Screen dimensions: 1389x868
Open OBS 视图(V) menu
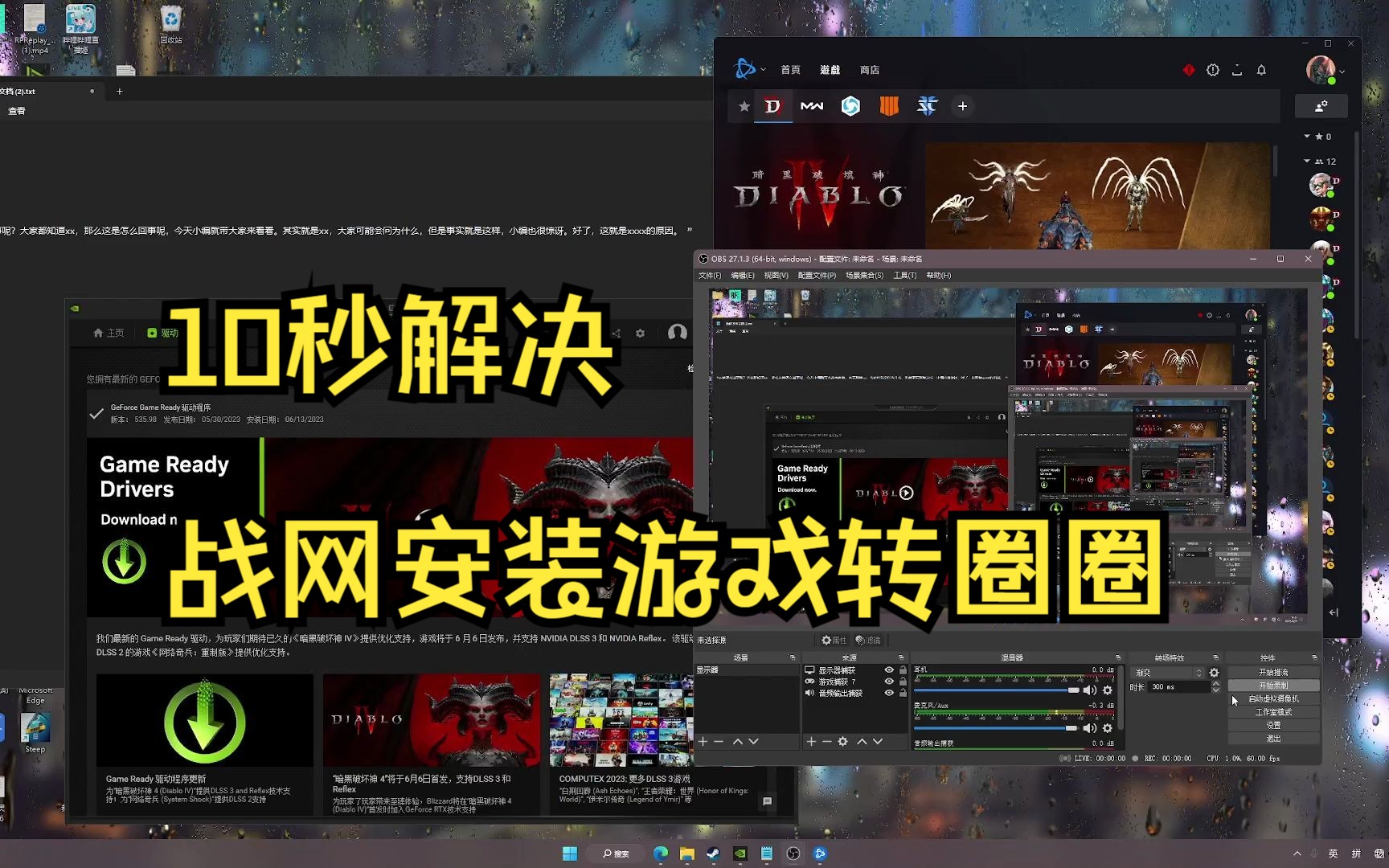(776, 276)
